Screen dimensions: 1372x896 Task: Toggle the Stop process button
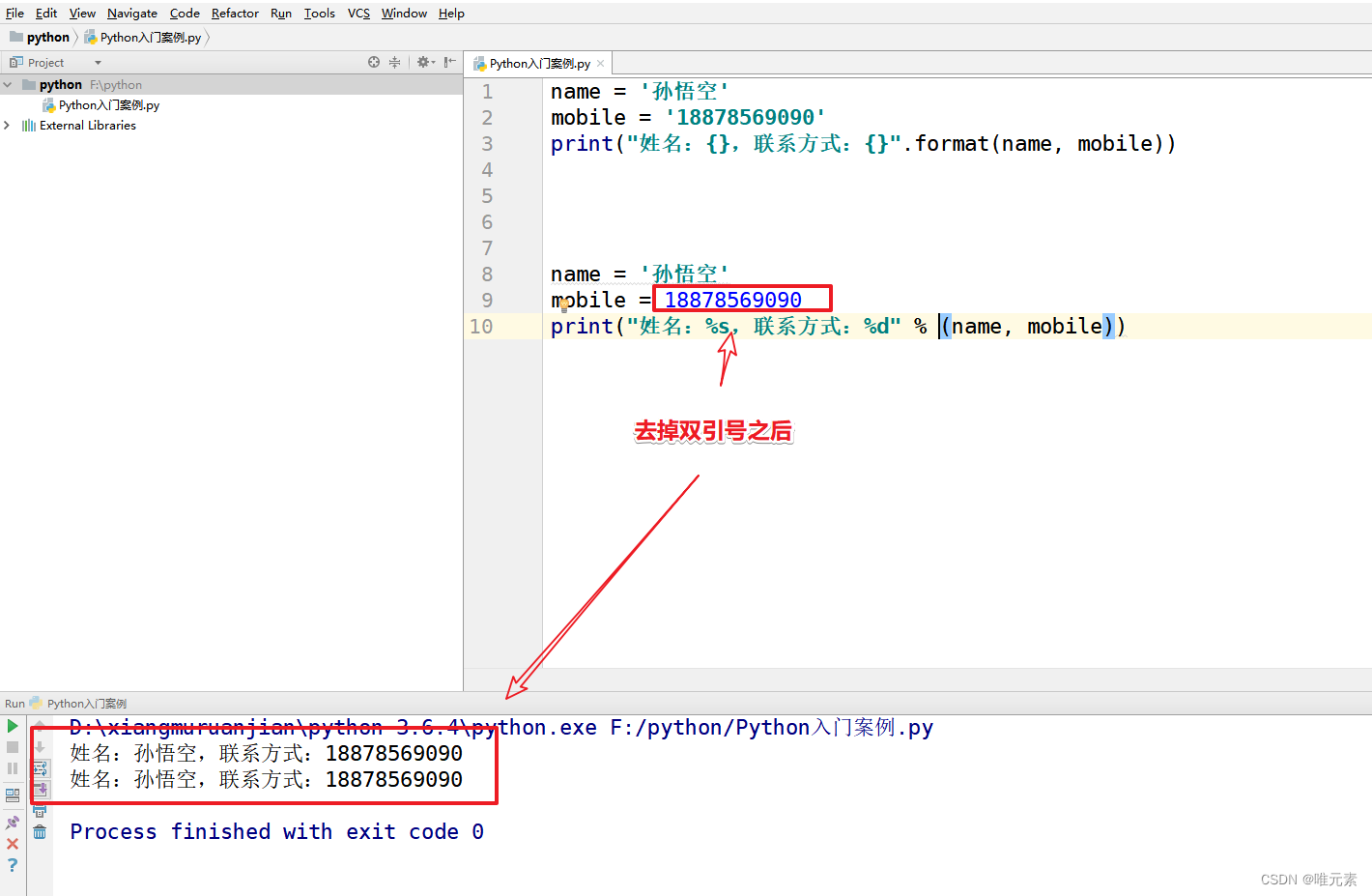pyautogui.click(x=12, y=746)
